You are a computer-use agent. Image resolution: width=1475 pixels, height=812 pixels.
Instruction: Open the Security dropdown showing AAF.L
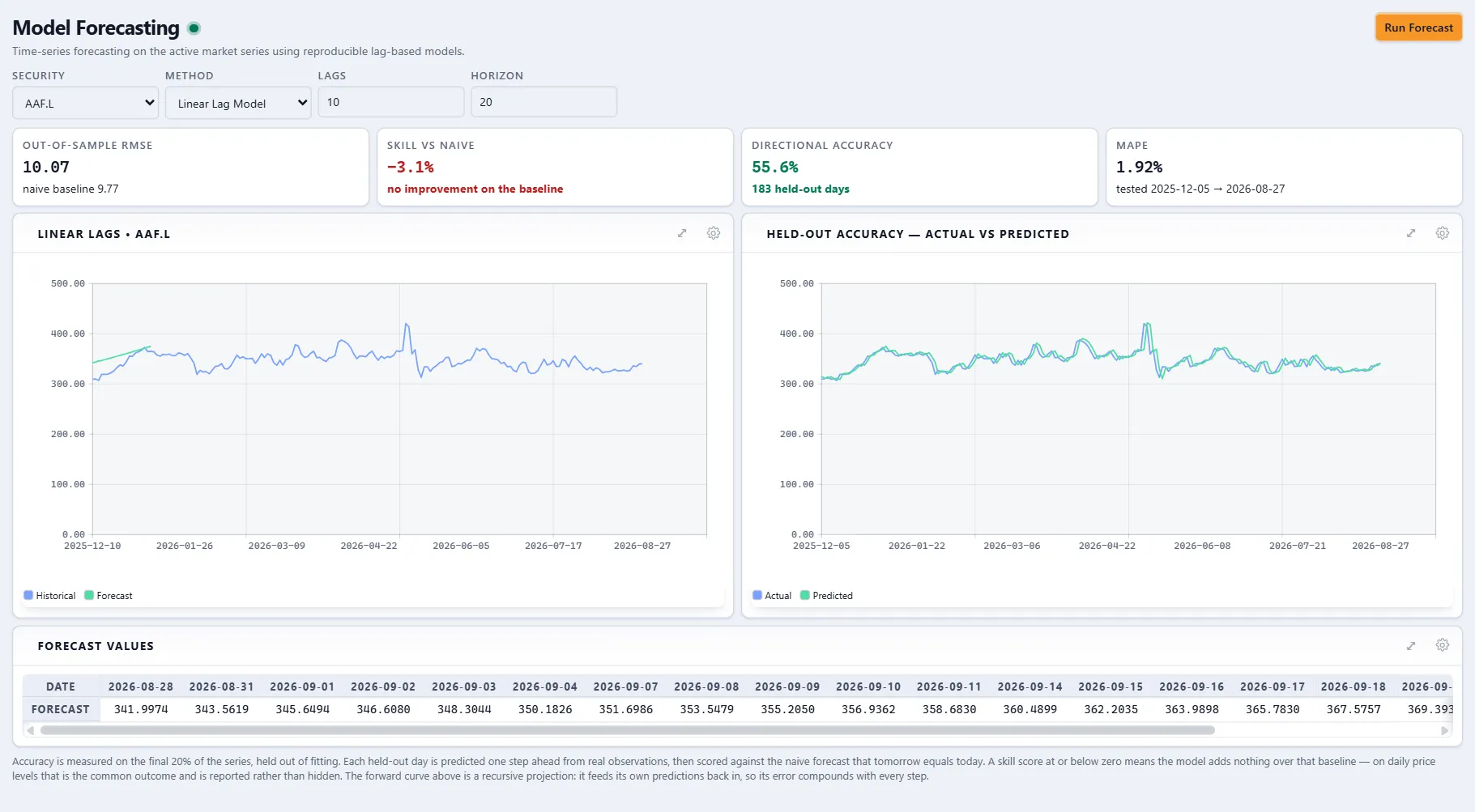coord(85,103)
